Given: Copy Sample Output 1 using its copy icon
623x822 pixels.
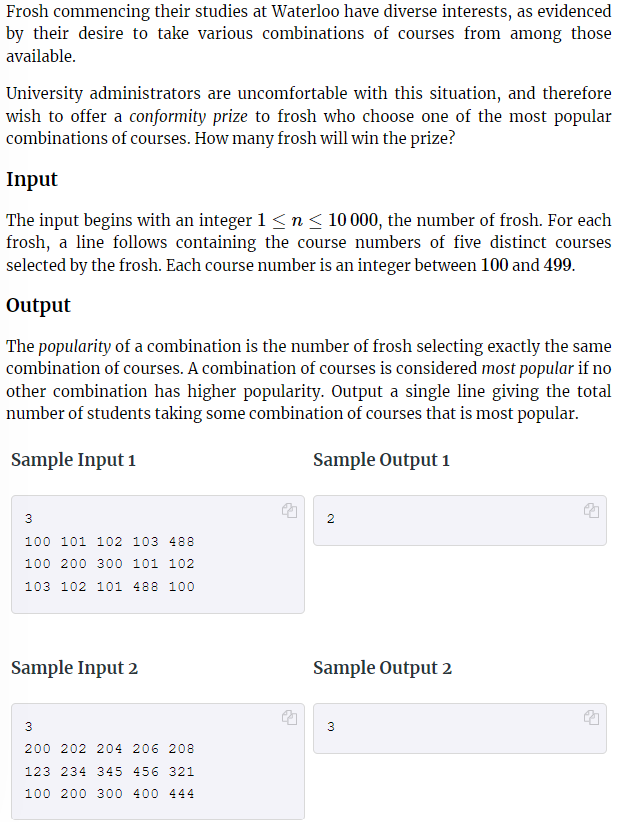Looking at the screenshot, I should (x=592, y=510).
